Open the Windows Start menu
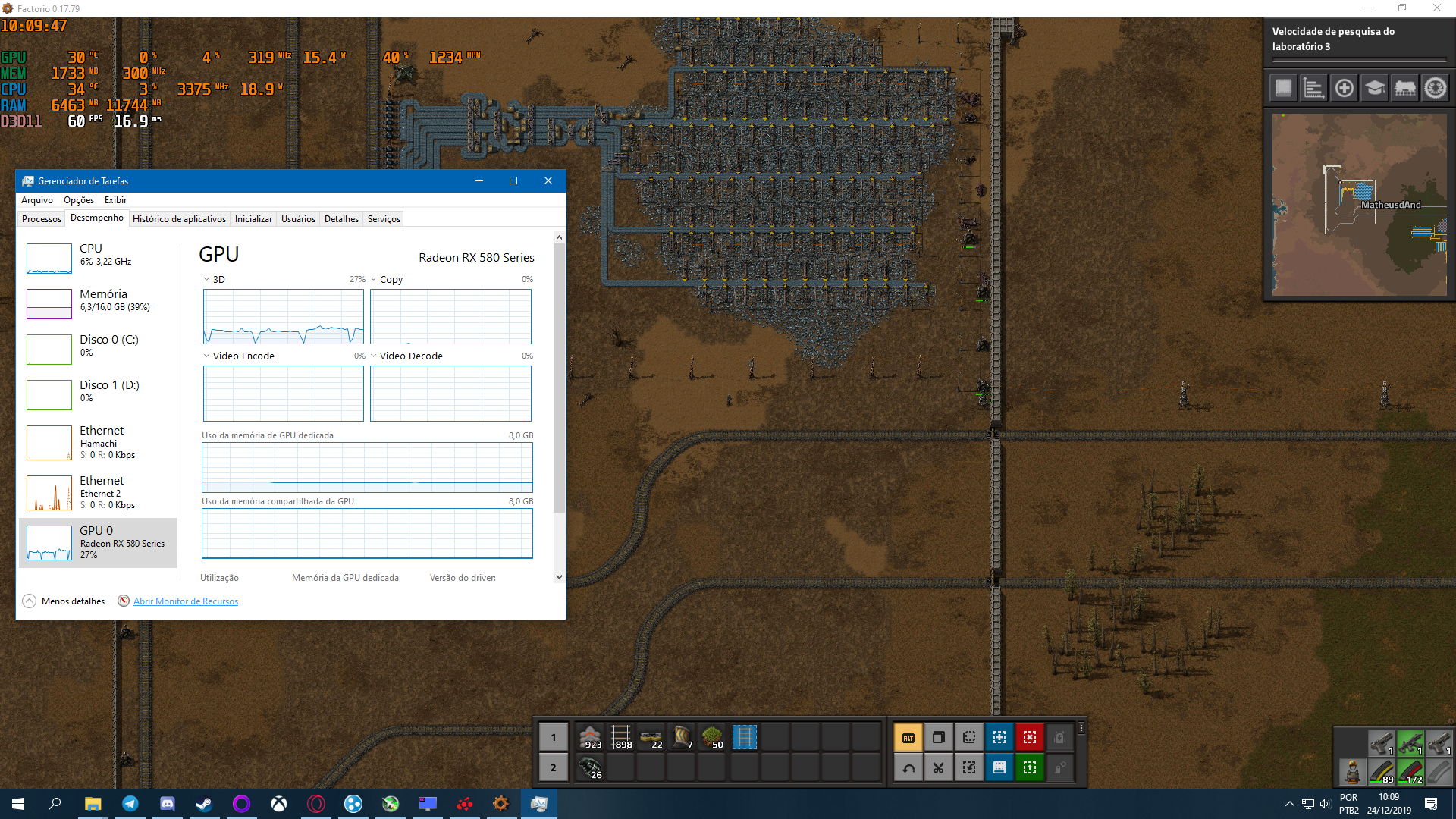 [18, 804]
